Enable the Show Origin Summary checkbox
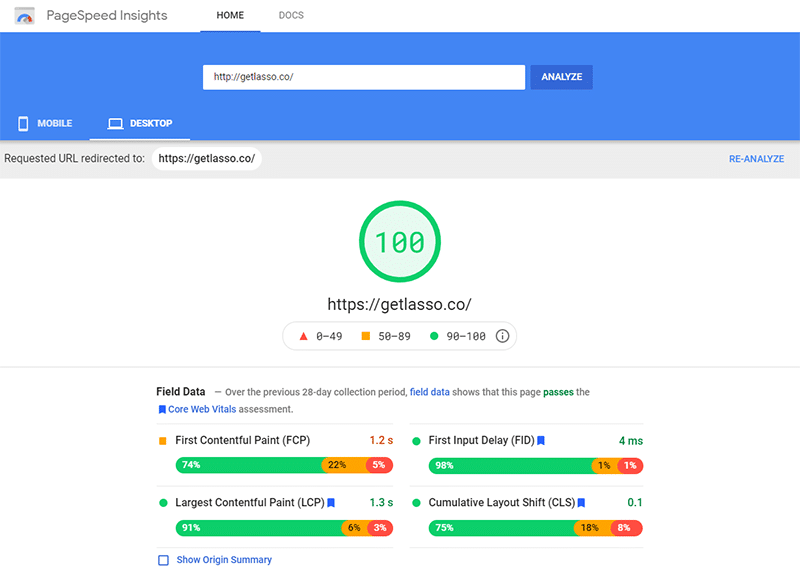Image resolution: width=800 pixels, height=587 pixels. (163, 560)
